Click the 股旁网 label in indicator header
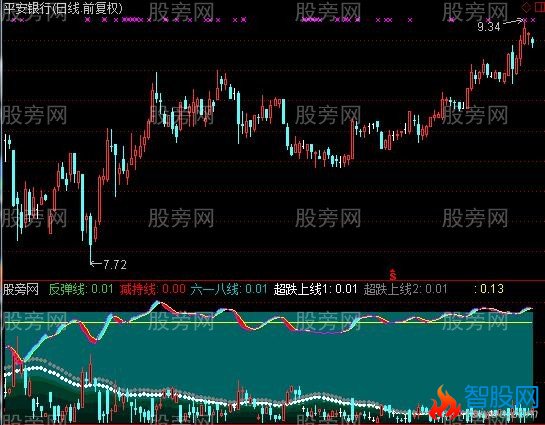The width and height of the screenshot is (545, 425). pyautogui.click(x=21, y=289)
